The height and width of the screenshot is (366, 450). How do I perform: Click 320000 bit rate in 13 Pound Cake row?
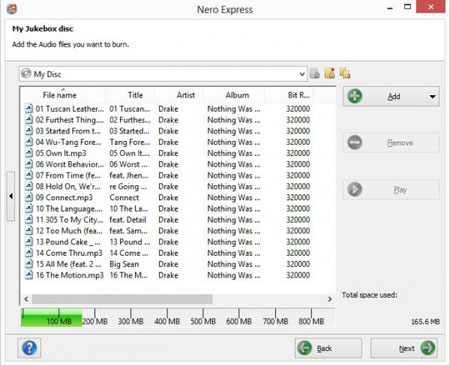pos(298,242)
